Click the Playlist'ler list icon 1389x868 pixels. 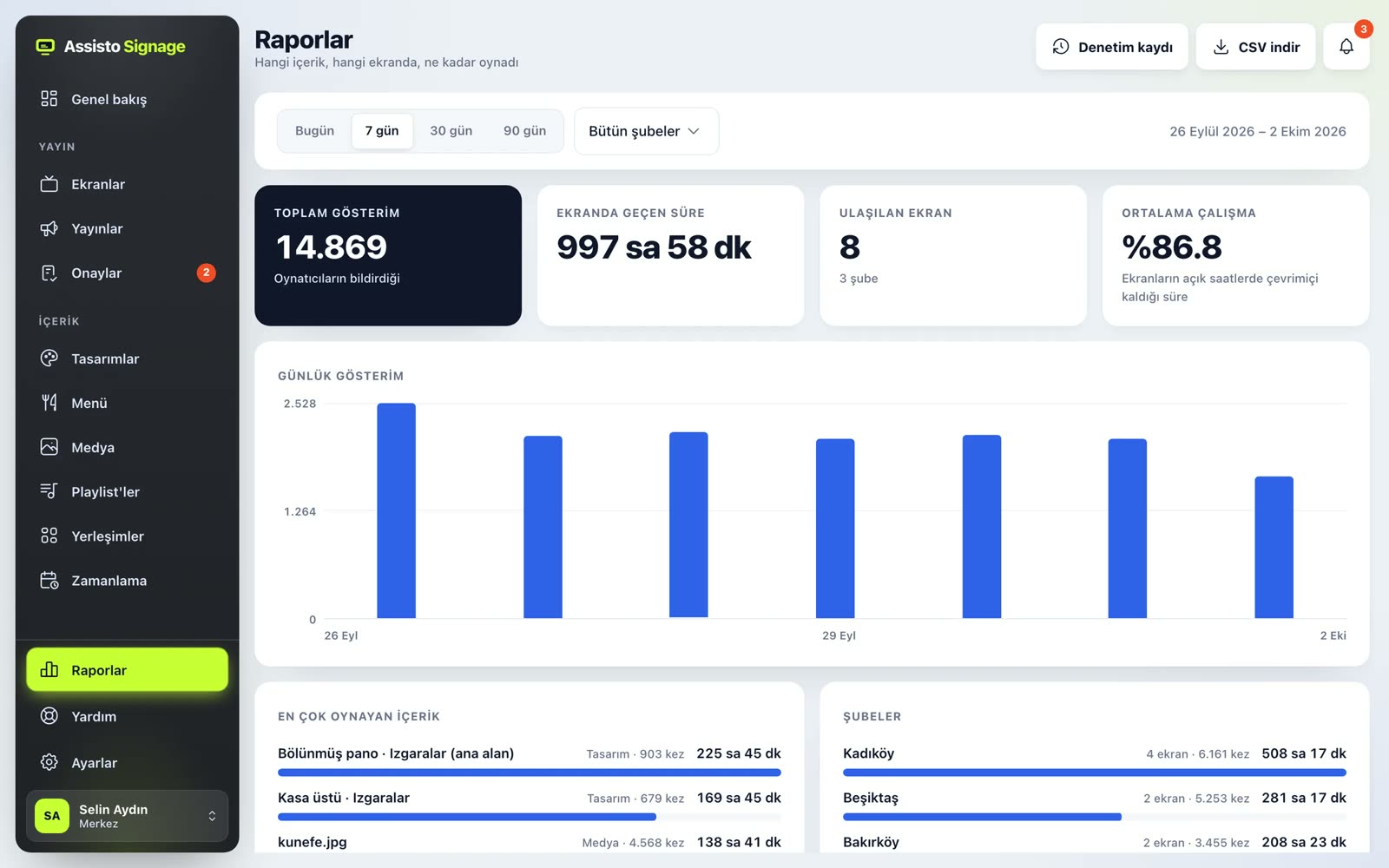49,491
